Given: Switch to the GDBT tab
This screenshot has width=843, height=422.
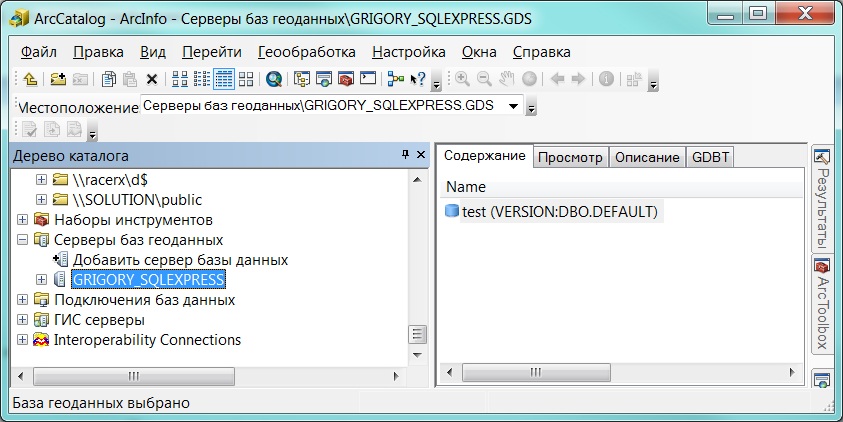Looking at the screenshot, I should point(710,158).
